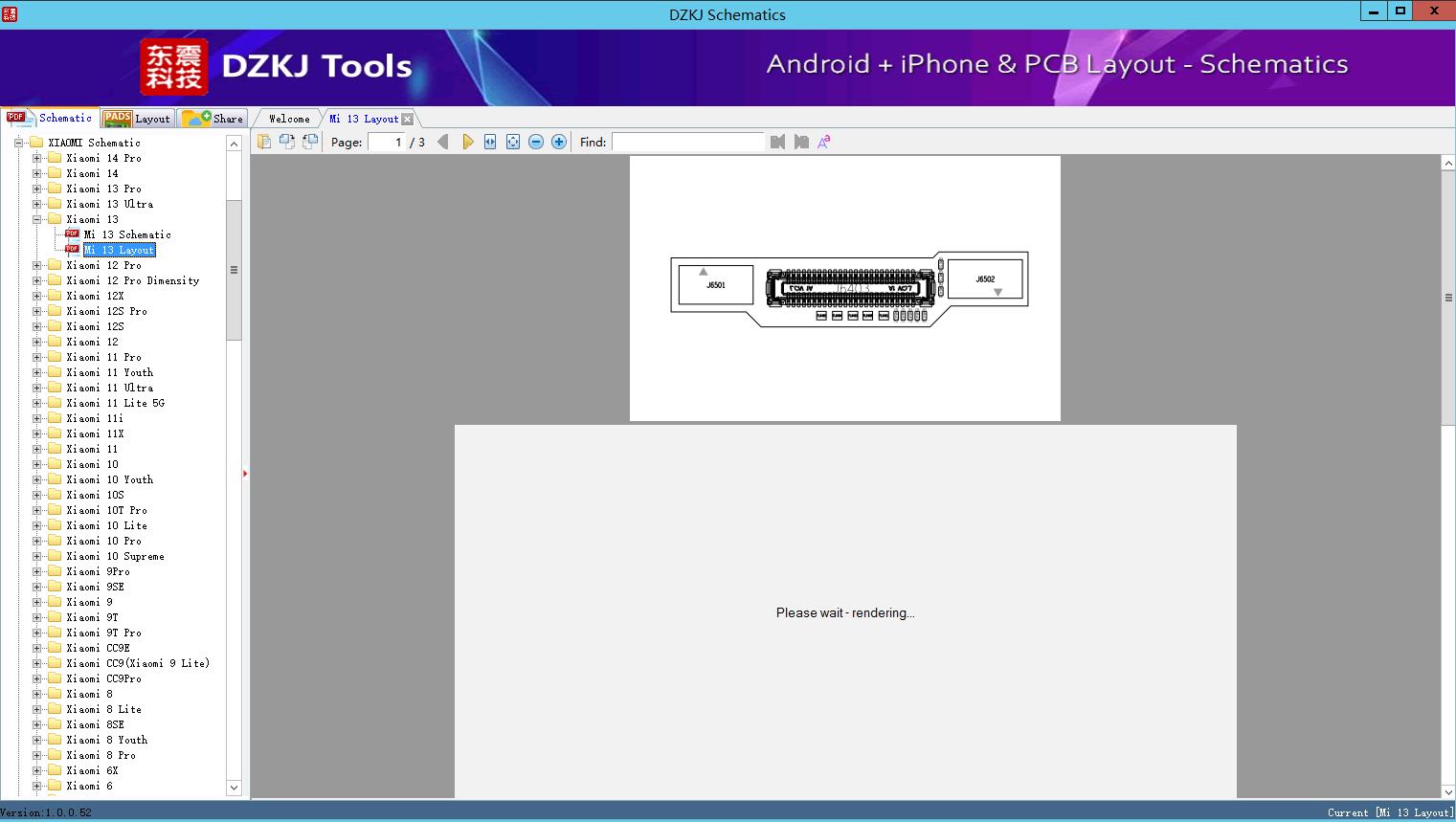Click find previous icon
Viewport: 1456px width, 822px height.
(777, 142)
